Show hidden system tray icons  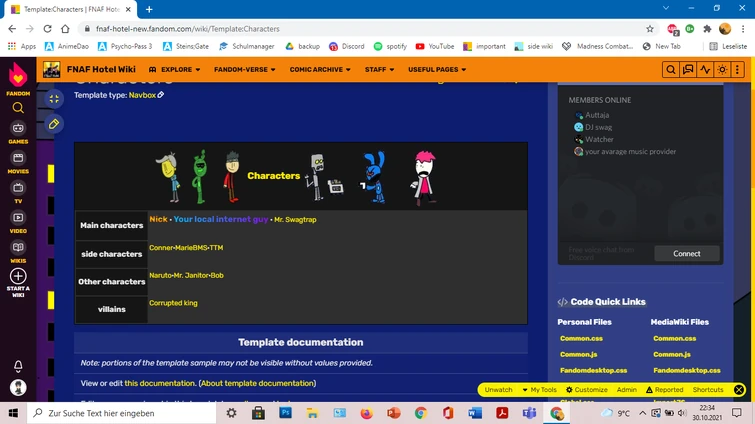[642, 413]
